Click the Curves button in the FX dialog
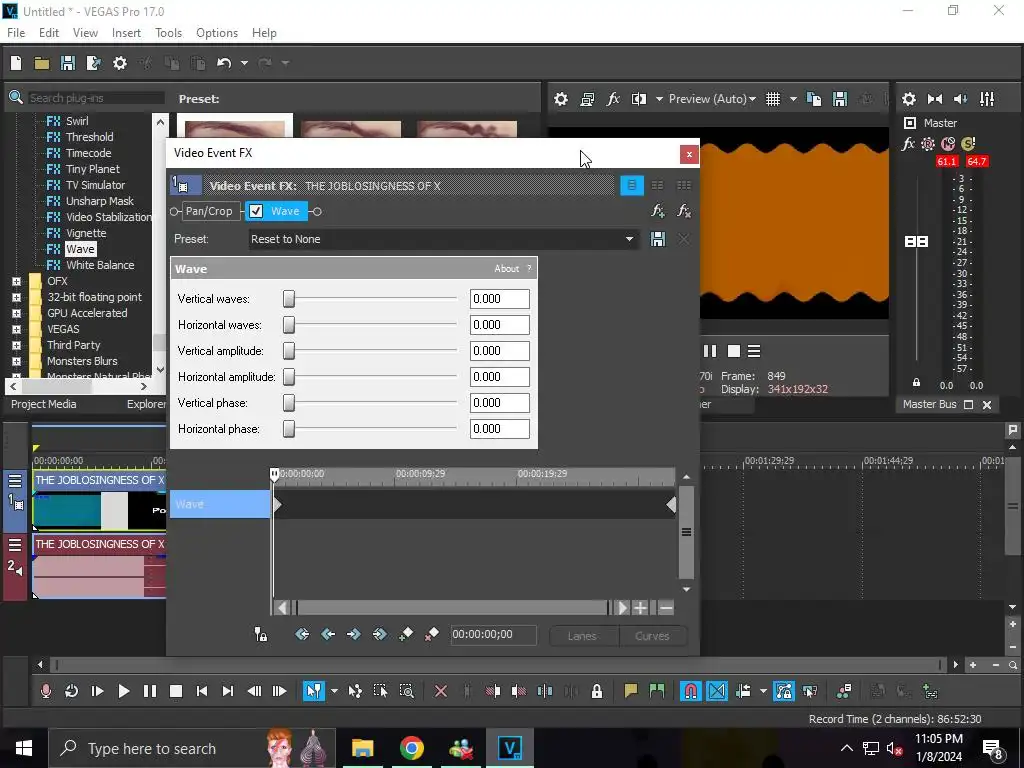Viewport: 1024px width, 768px height. (652, 635)
